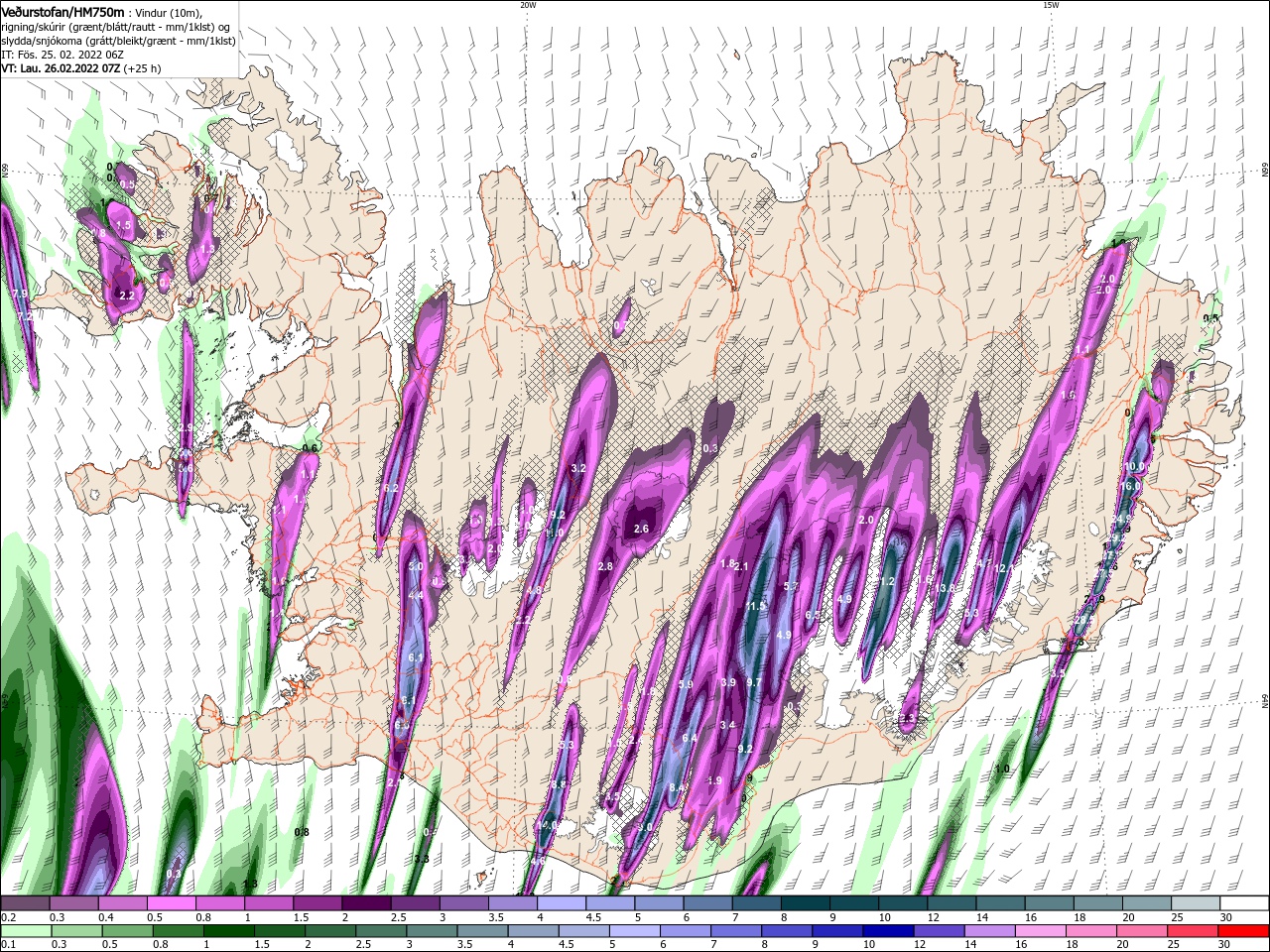Click the 3.2 precipitation value

point(579,468)
